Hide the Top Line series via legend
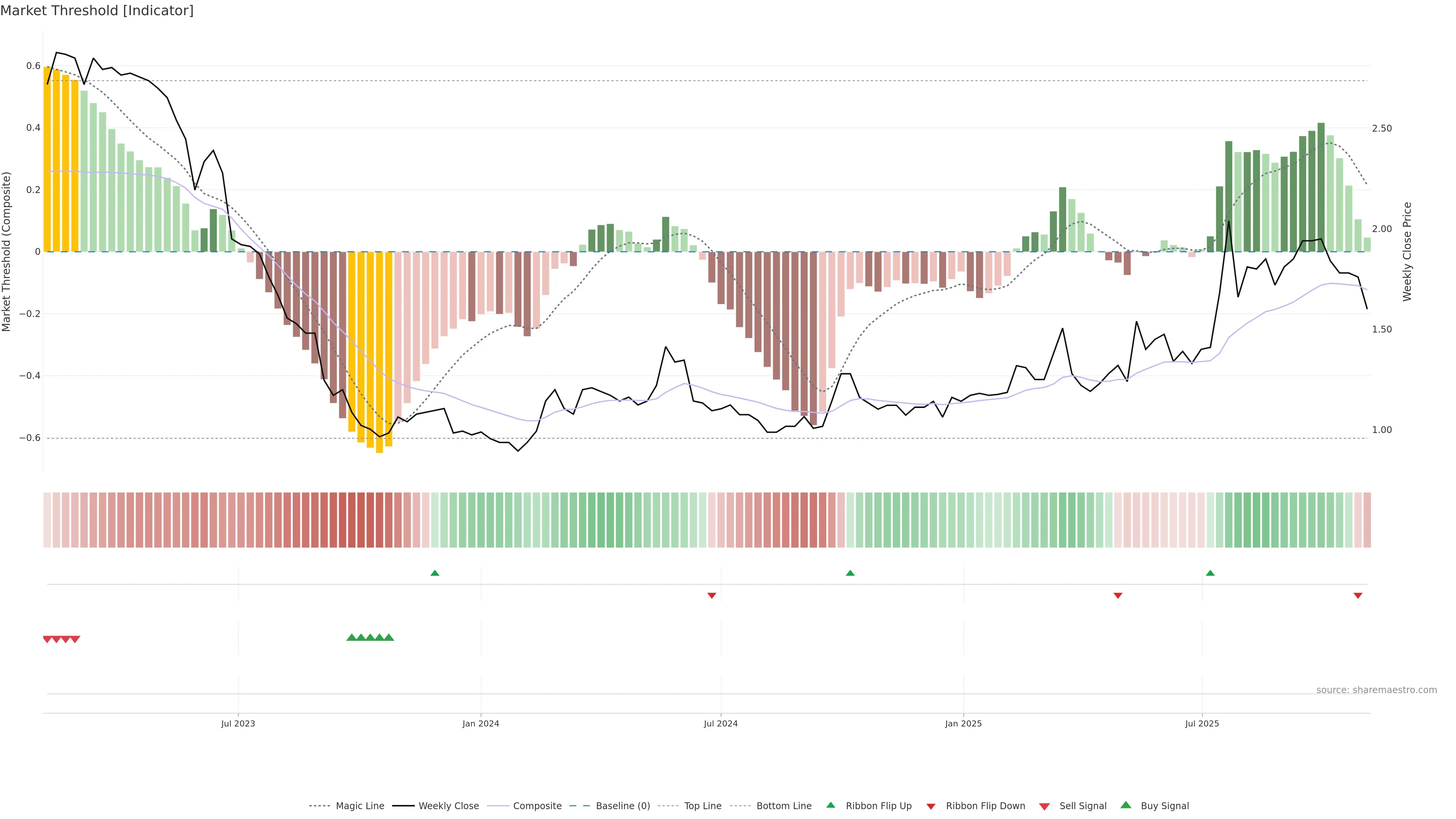Screen dimensions: 1456x819 pyautogui.click(x=703, y=806)
